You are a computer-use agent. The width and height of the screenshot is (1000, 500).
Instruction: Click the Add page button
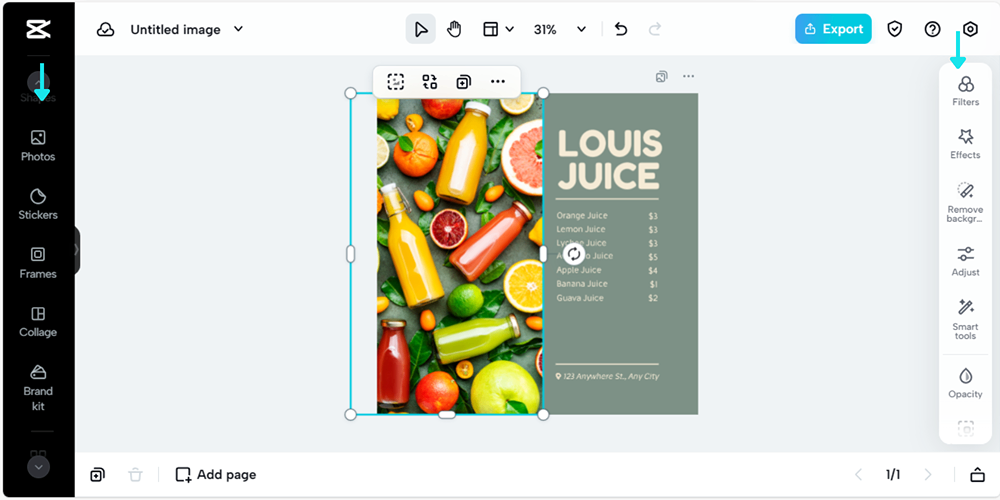click(x=216, y=474)
